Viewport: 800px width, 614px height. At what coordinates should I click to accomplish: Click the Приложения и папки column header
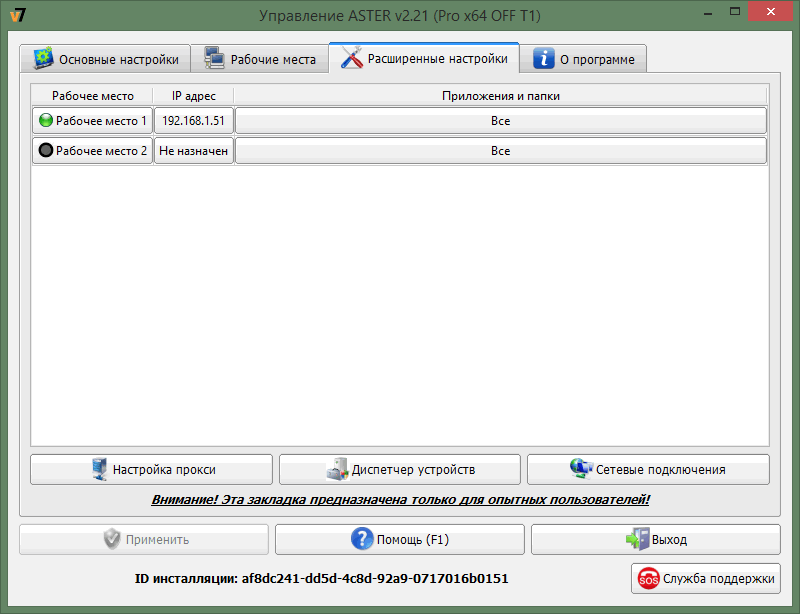pyautogui.click(x=501, y=95)
